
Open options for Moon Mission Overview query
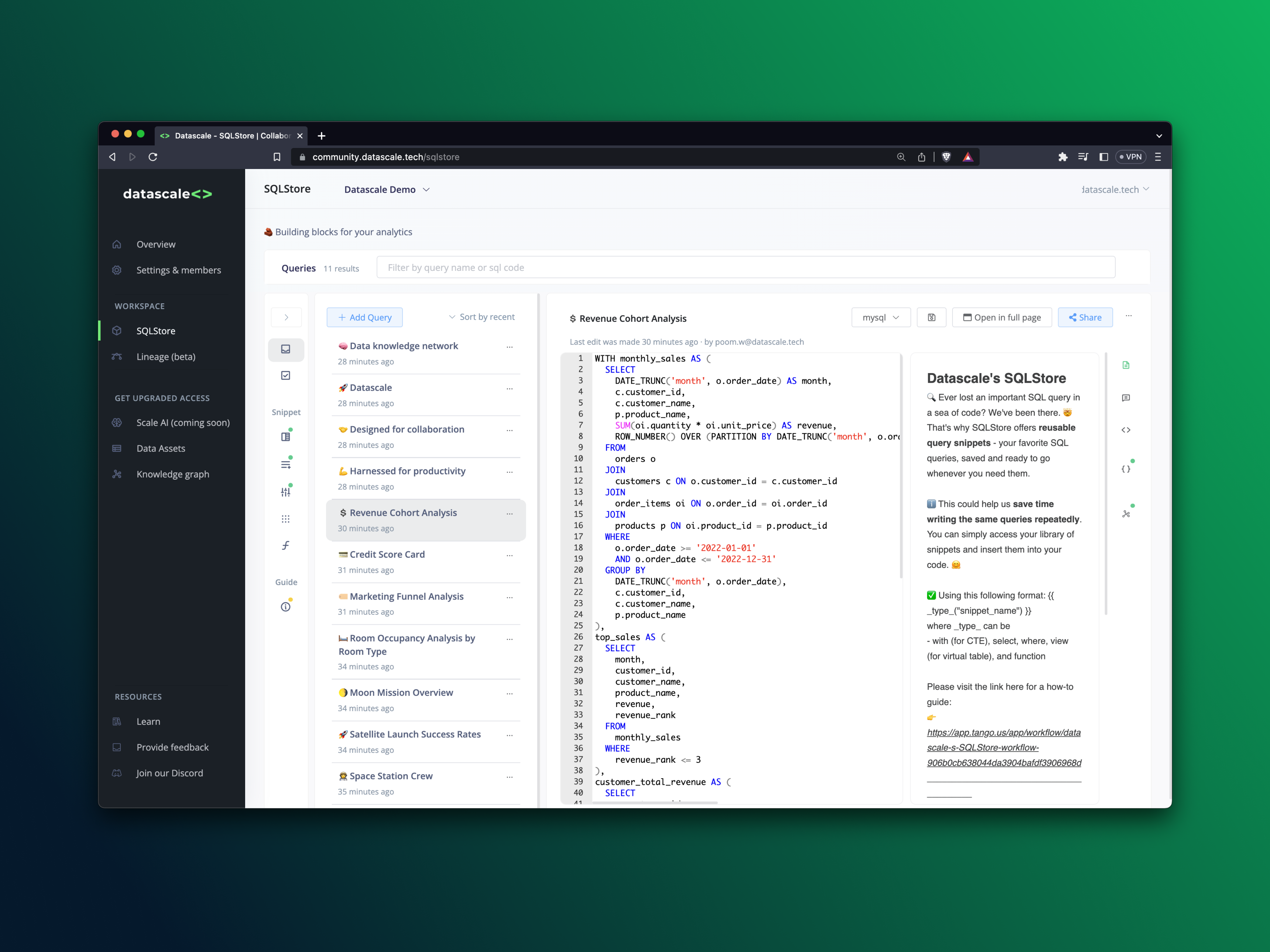click(x=509, y=693)
